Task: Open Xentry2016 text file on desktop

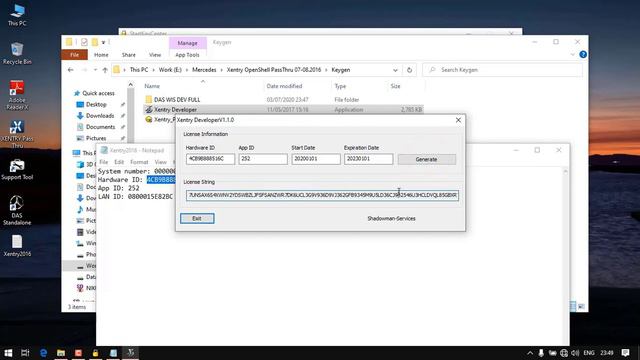Action: tap(17, 246)
